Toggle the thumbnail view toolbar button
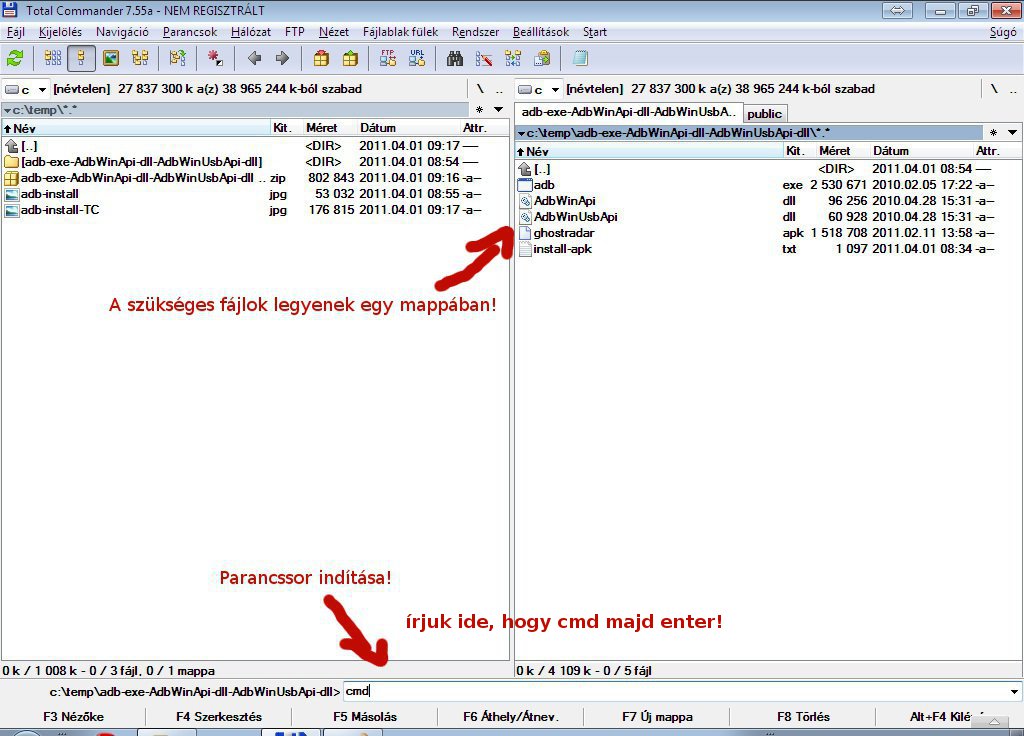Image resolution: width=1024 pixels, height=736 pixels. [x=111, y=59]
